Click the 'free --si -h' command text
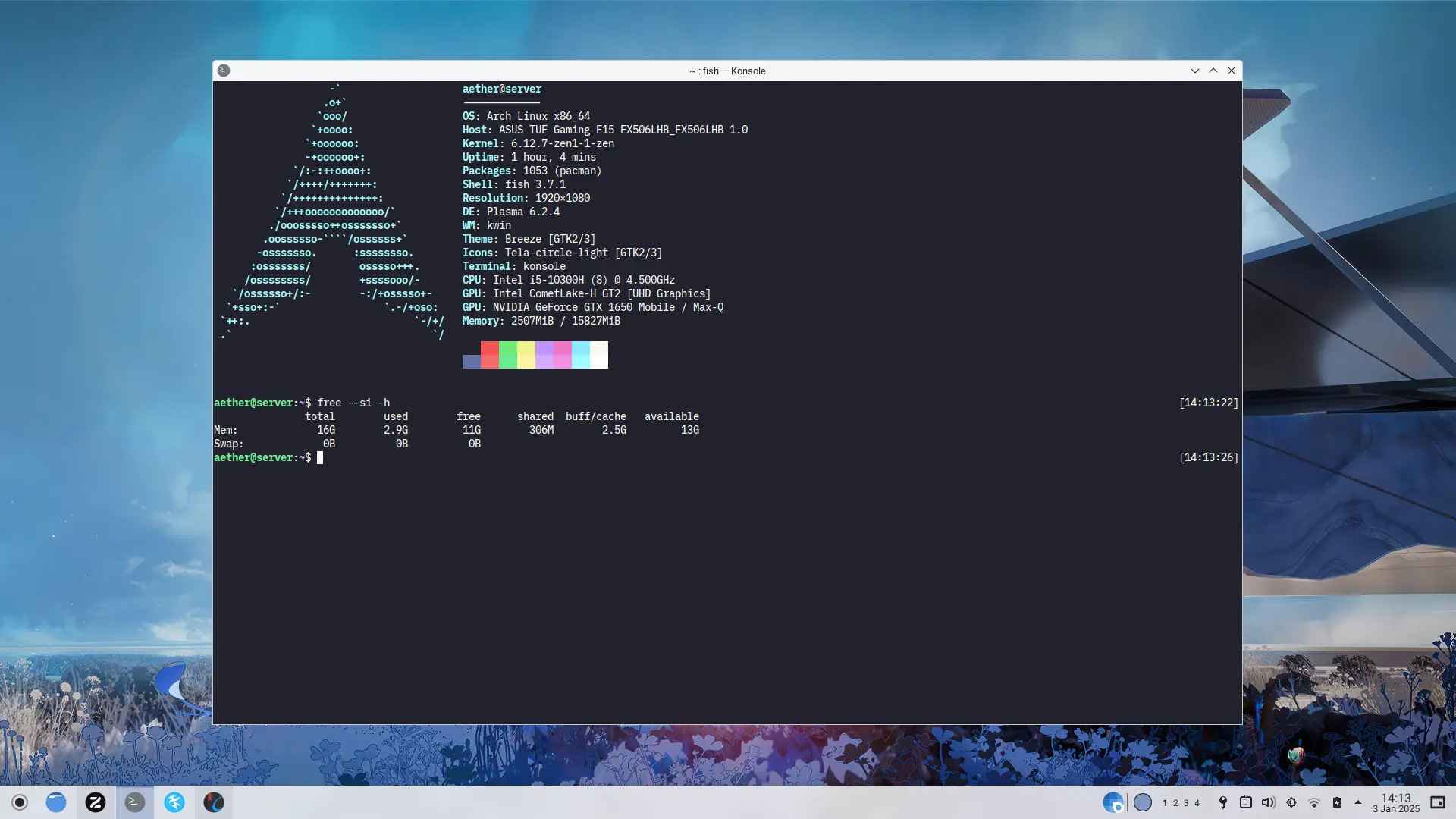This screenshot has width=1456, height=819. tap(353, 403)
